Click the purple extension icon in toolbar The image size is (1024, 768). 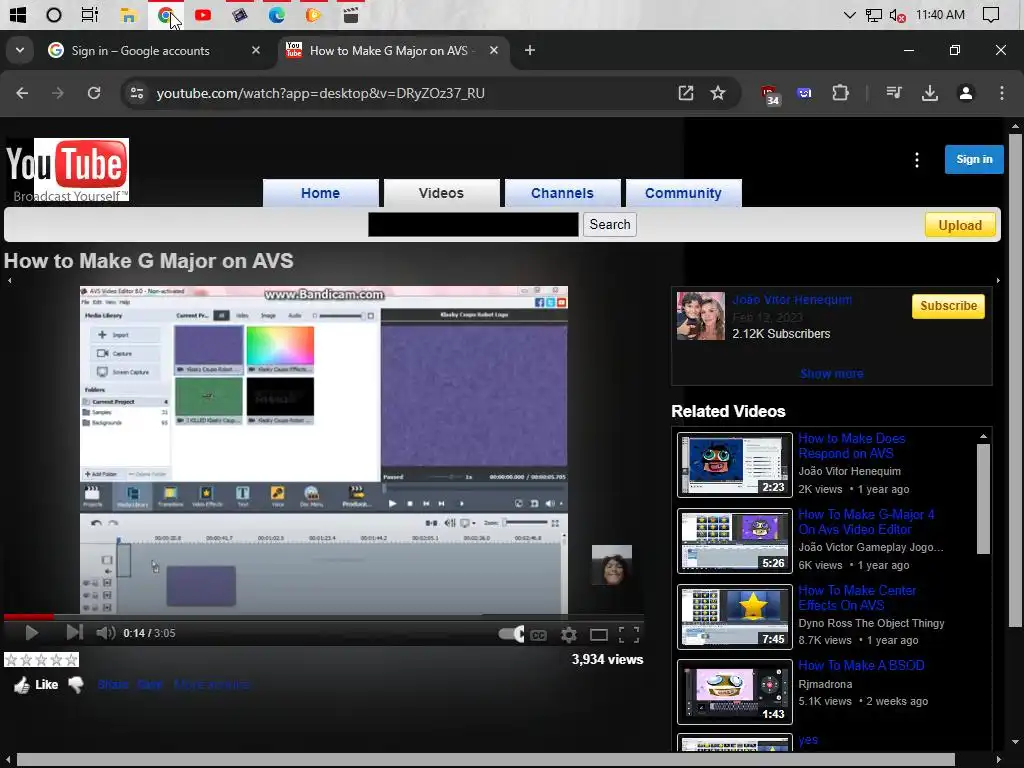pos(805,93)
